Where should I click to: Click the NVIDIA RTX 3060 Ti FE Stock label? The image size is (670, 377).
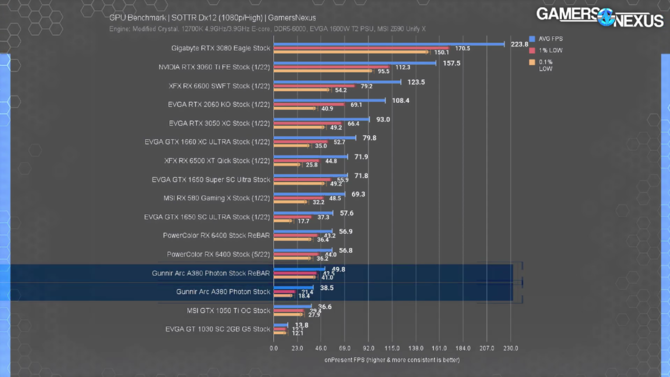[214, 67]
